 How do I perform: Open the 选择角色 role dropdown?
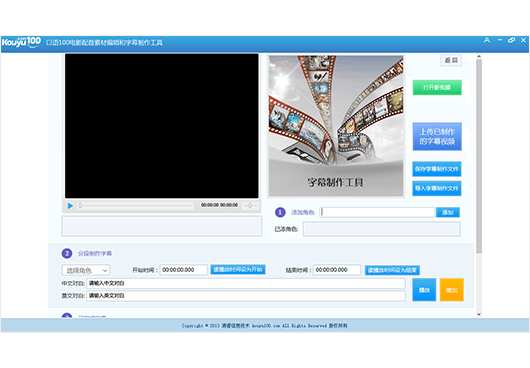(86, 270)
